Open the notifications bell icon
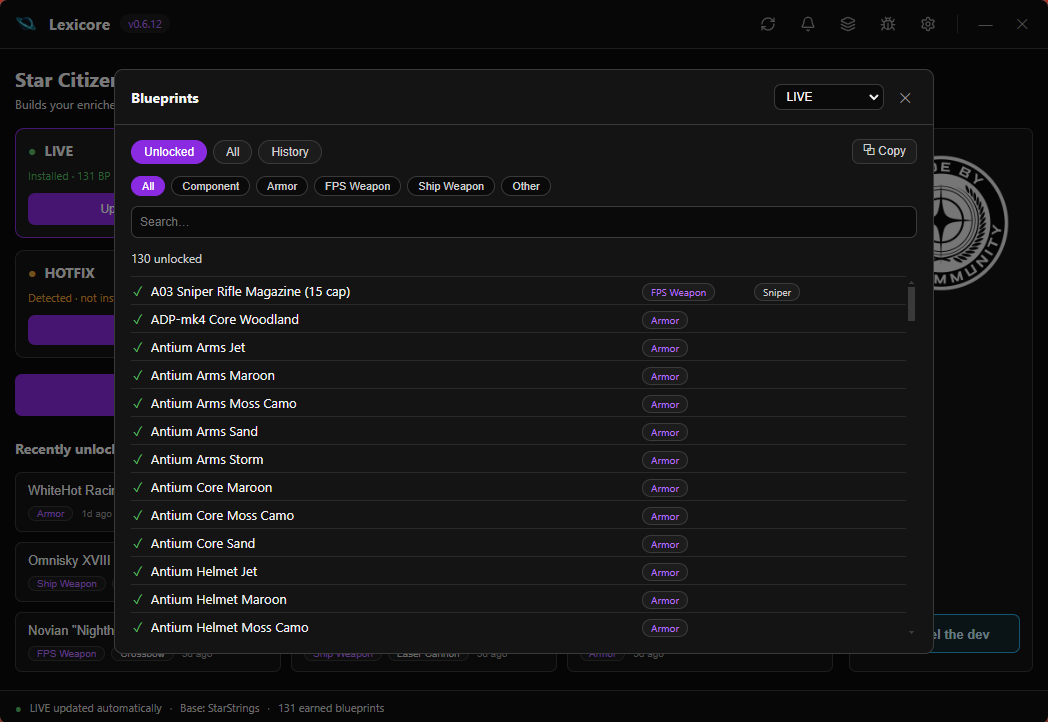The width and height of the screenshot is (1048, 722). (808, 24)
